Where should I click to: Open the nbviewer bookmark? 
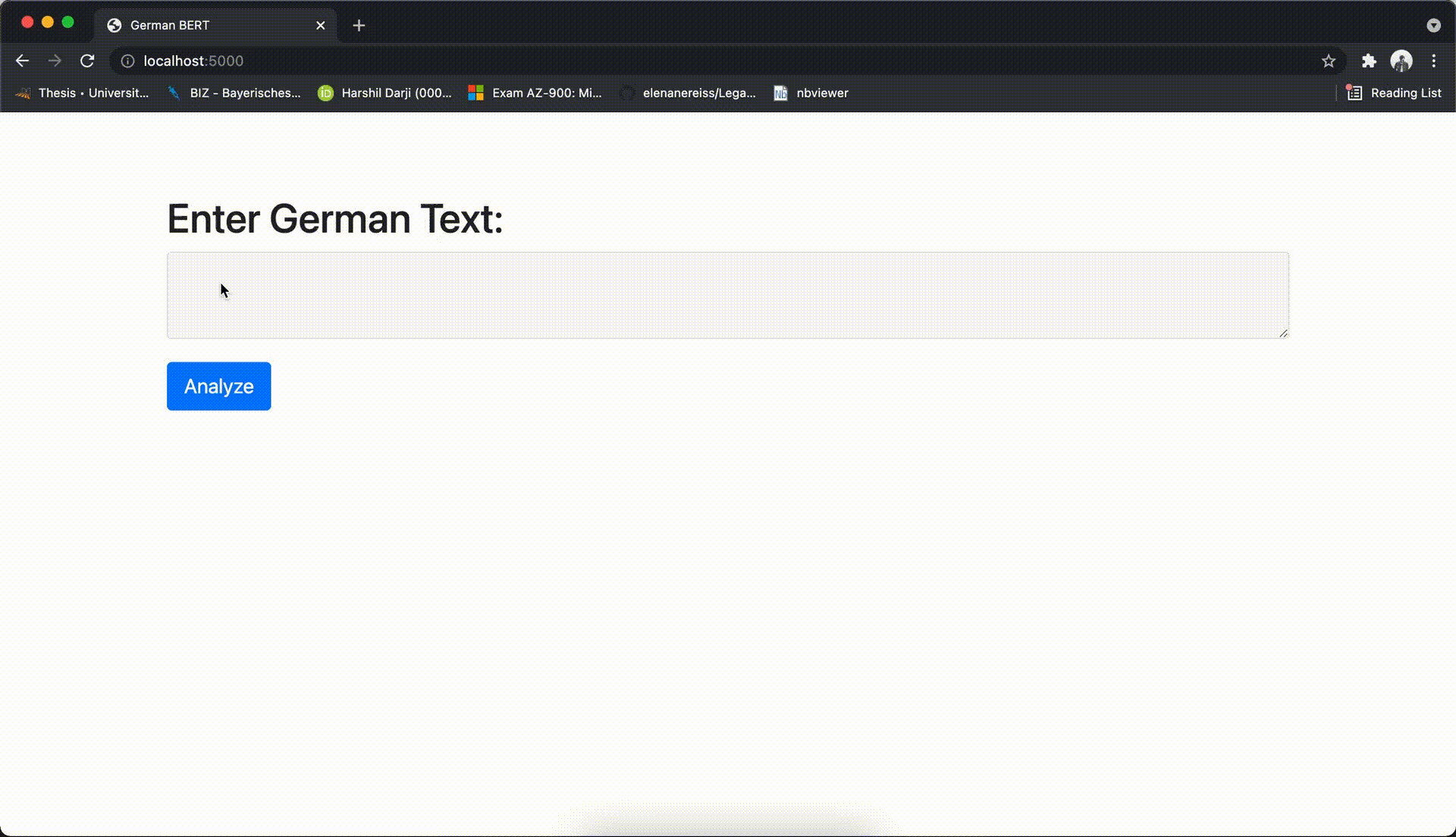pos(811,92)
